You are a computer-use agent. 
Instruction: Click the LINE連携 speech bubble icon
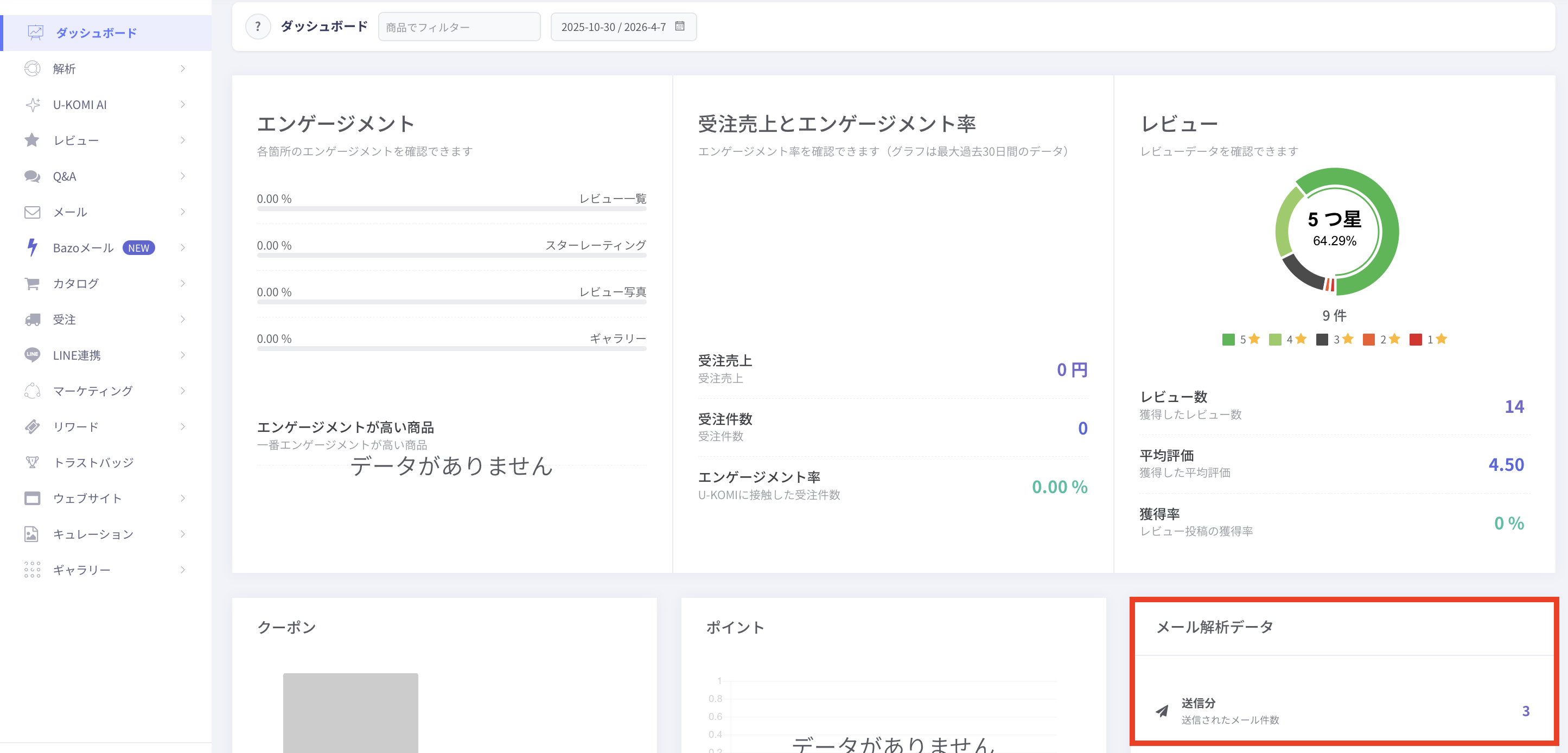point(32,354)
